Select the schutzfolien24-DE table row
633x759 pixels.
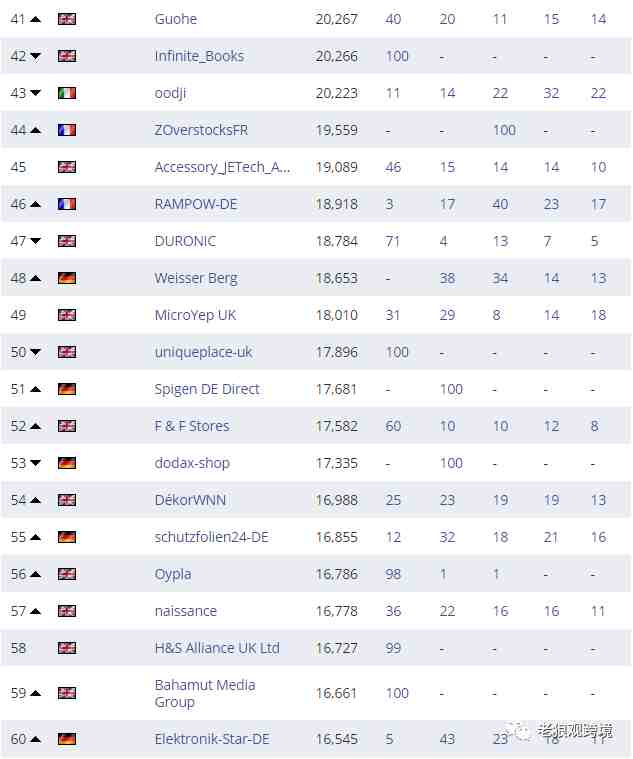tap(316, 537)
